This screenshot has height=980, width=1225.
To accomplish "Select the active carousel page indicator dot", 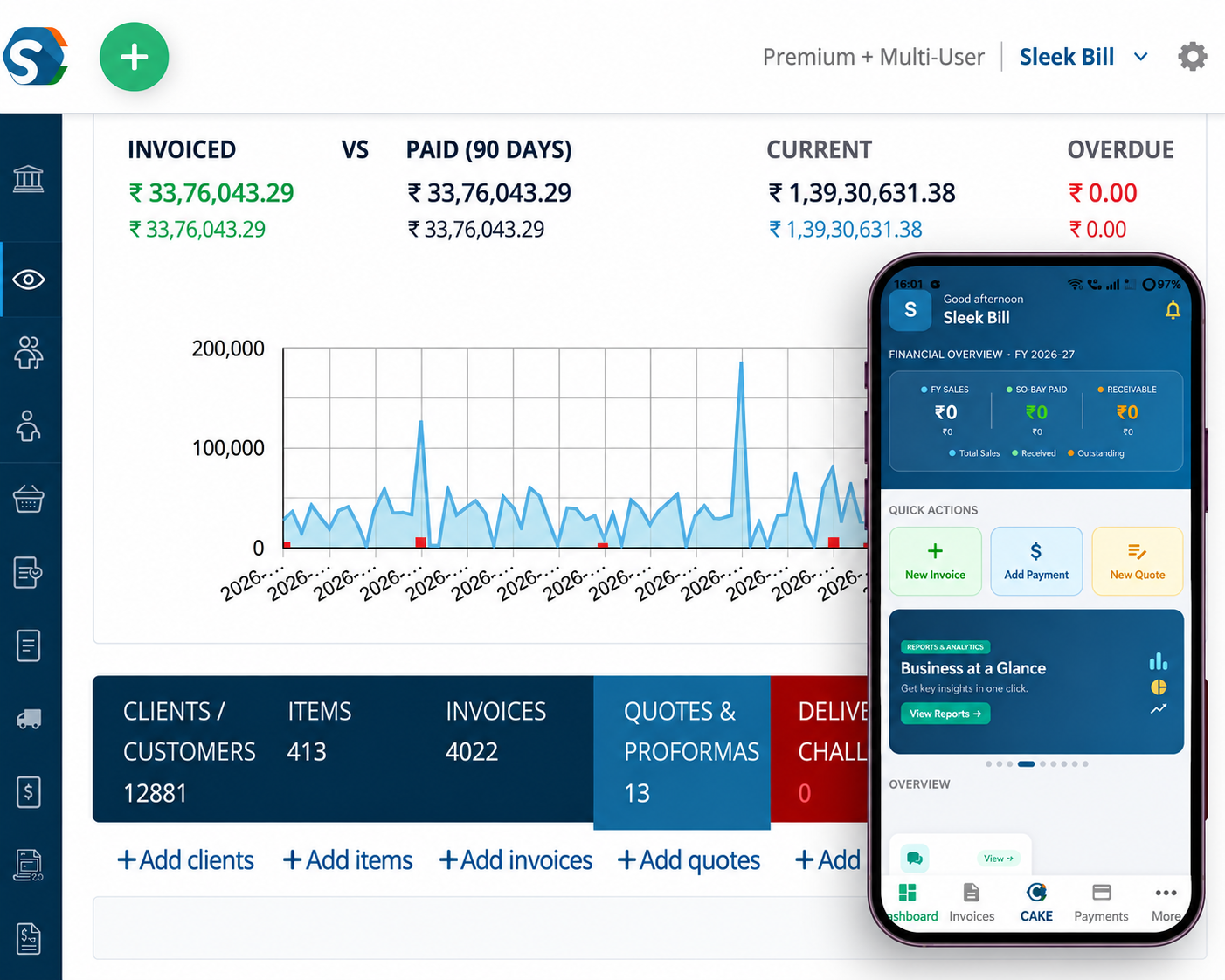I will click(1027, 764).
